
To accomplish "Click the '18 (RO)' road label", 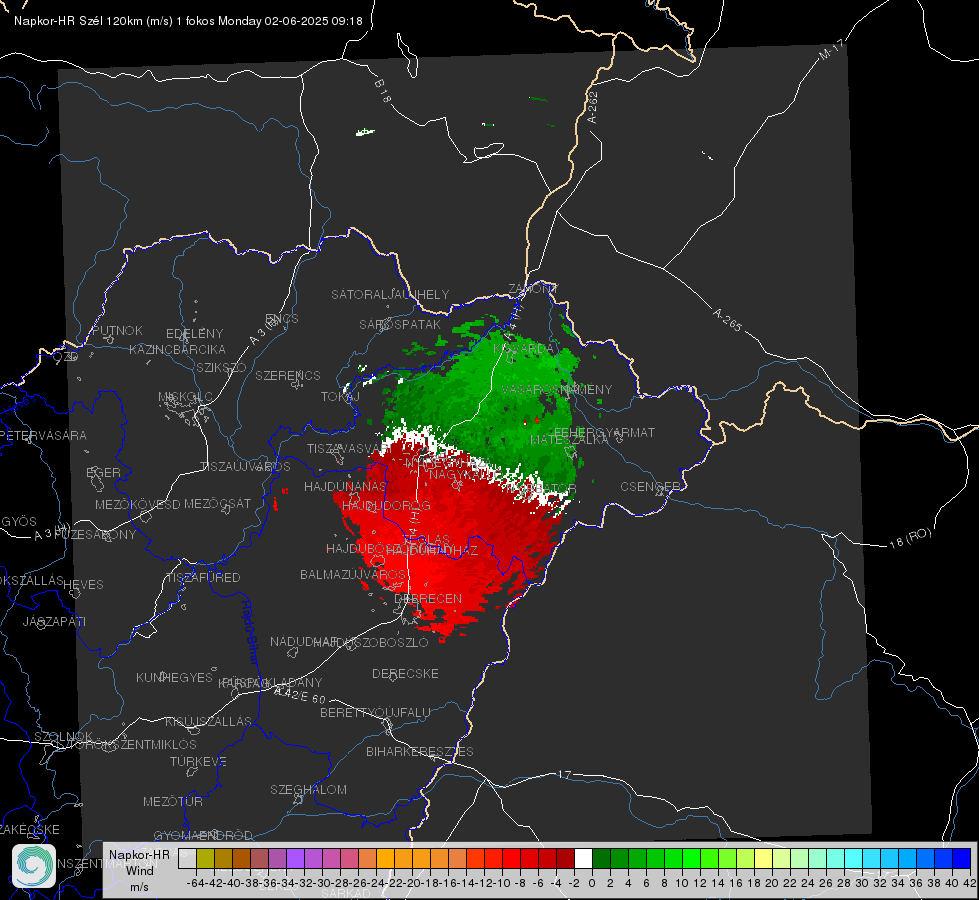I will point(910,538).
